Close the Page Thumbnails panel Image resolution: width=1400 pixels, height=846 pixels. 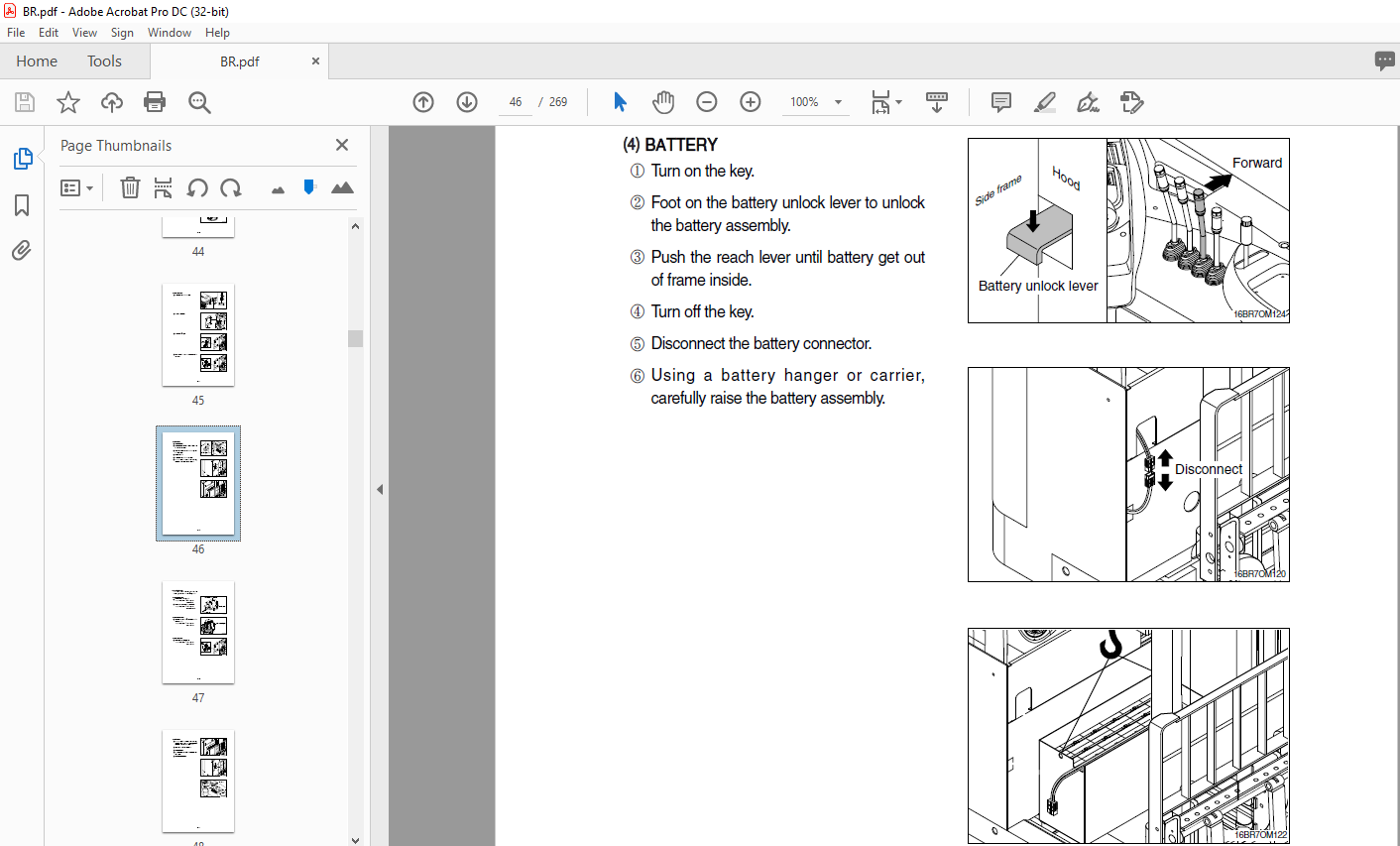(342, 145)
